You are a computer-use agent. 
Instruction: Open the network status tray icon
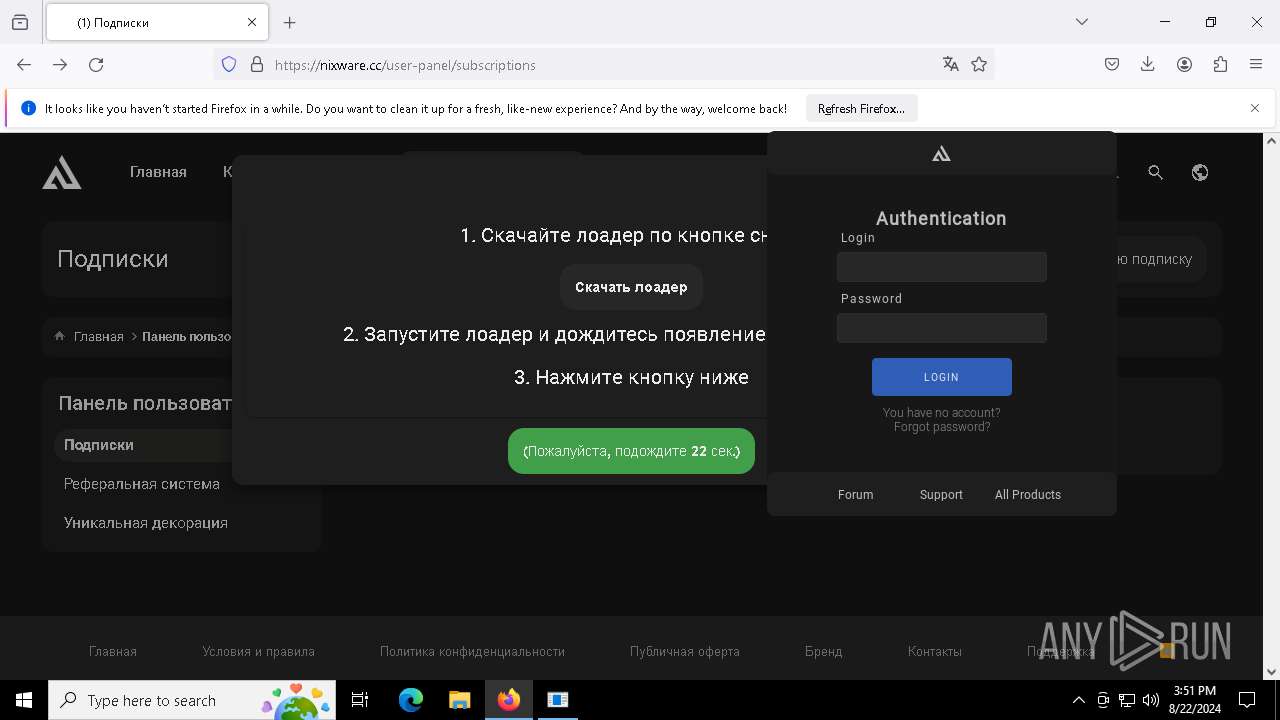click(x=1127, y=700)
